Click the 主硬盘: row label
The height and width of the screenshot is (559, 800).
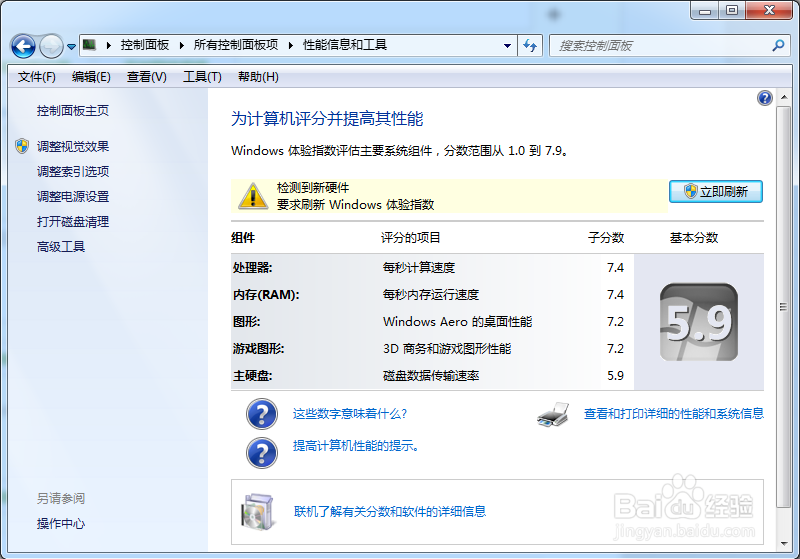pos(253,376)
